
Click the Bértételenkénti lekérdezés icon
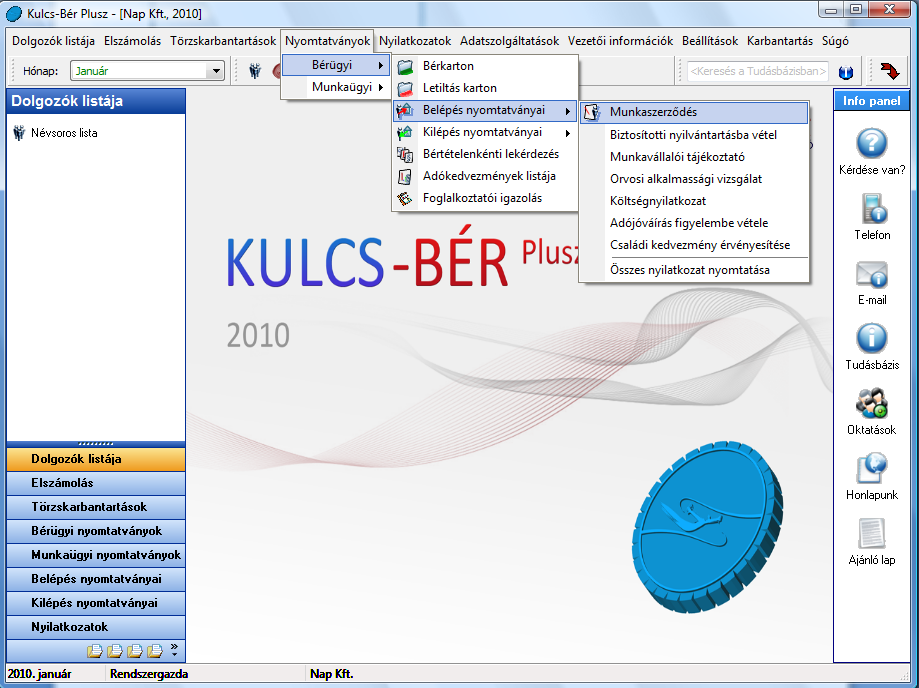(405, 155)
